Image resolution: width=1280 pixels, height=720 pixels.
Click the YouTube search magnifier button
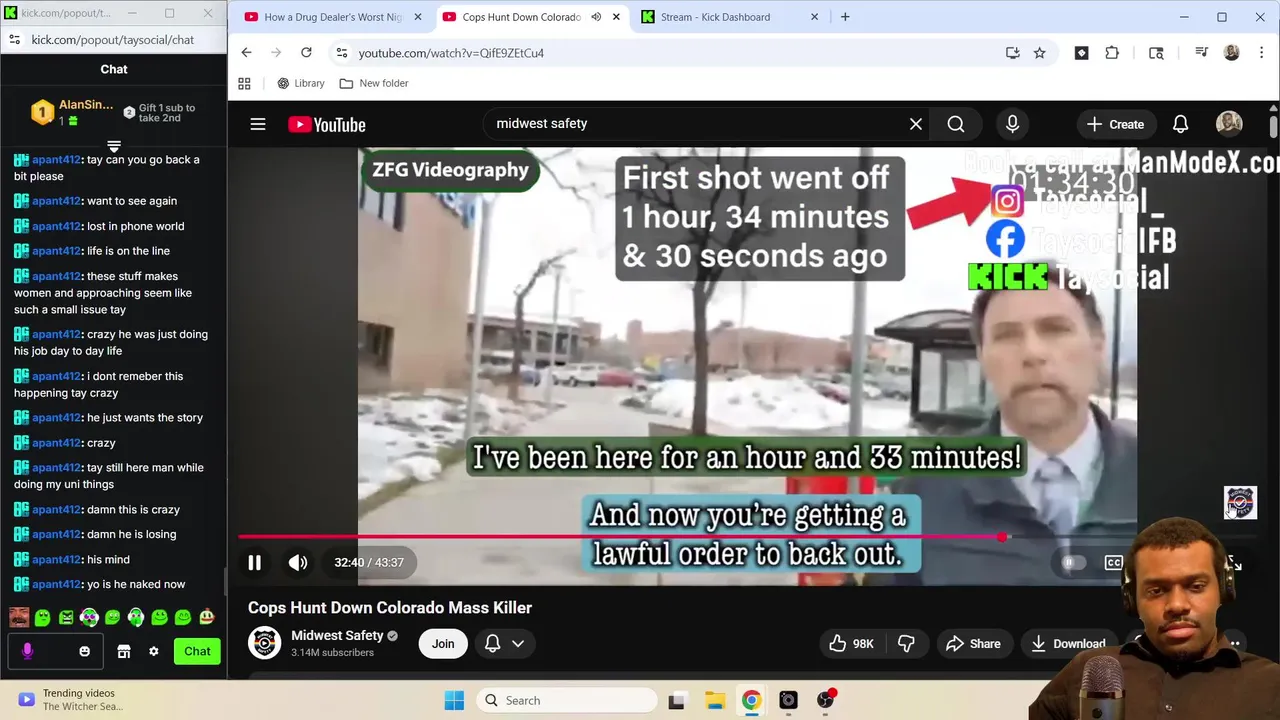pos(956,124)
